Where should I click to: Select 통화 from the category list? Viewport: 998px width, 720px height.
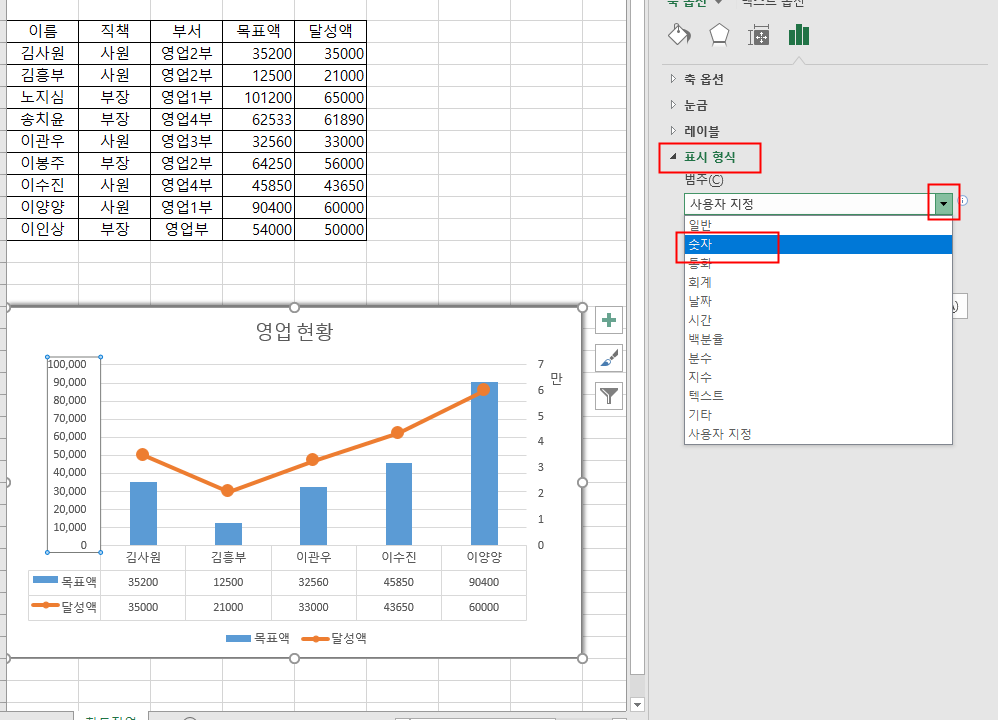point(818,263)
